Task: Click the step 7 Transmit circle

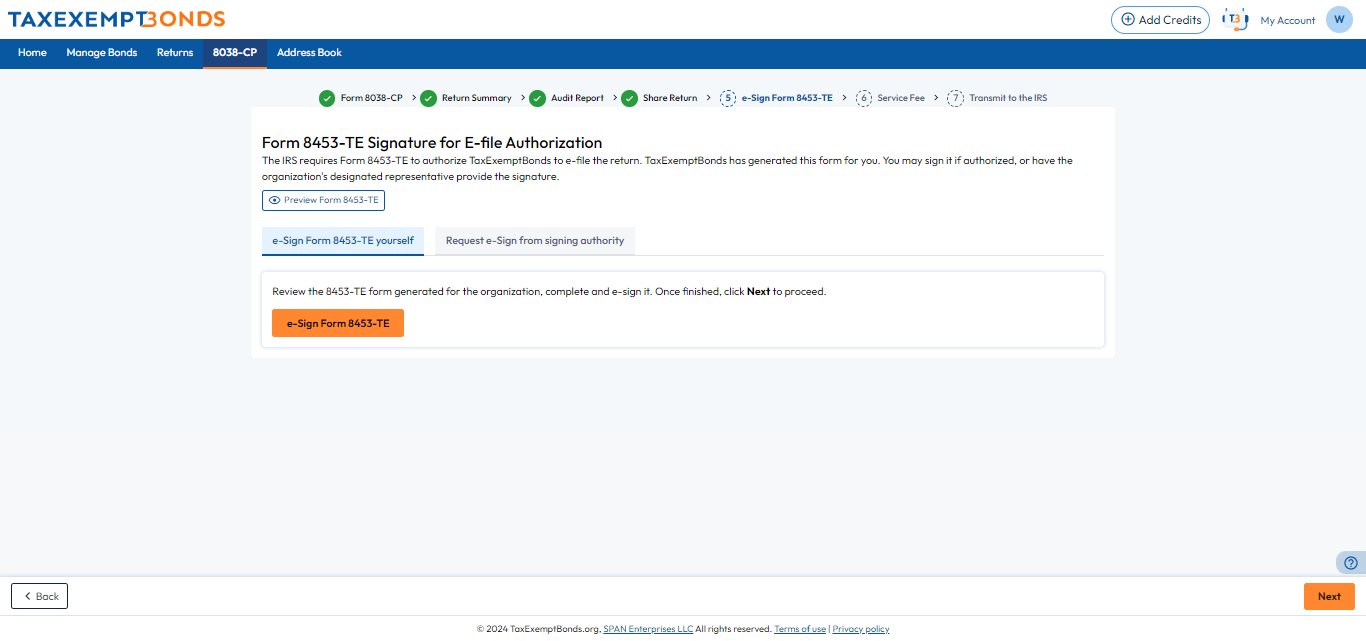Action: [x=956, y=98]
